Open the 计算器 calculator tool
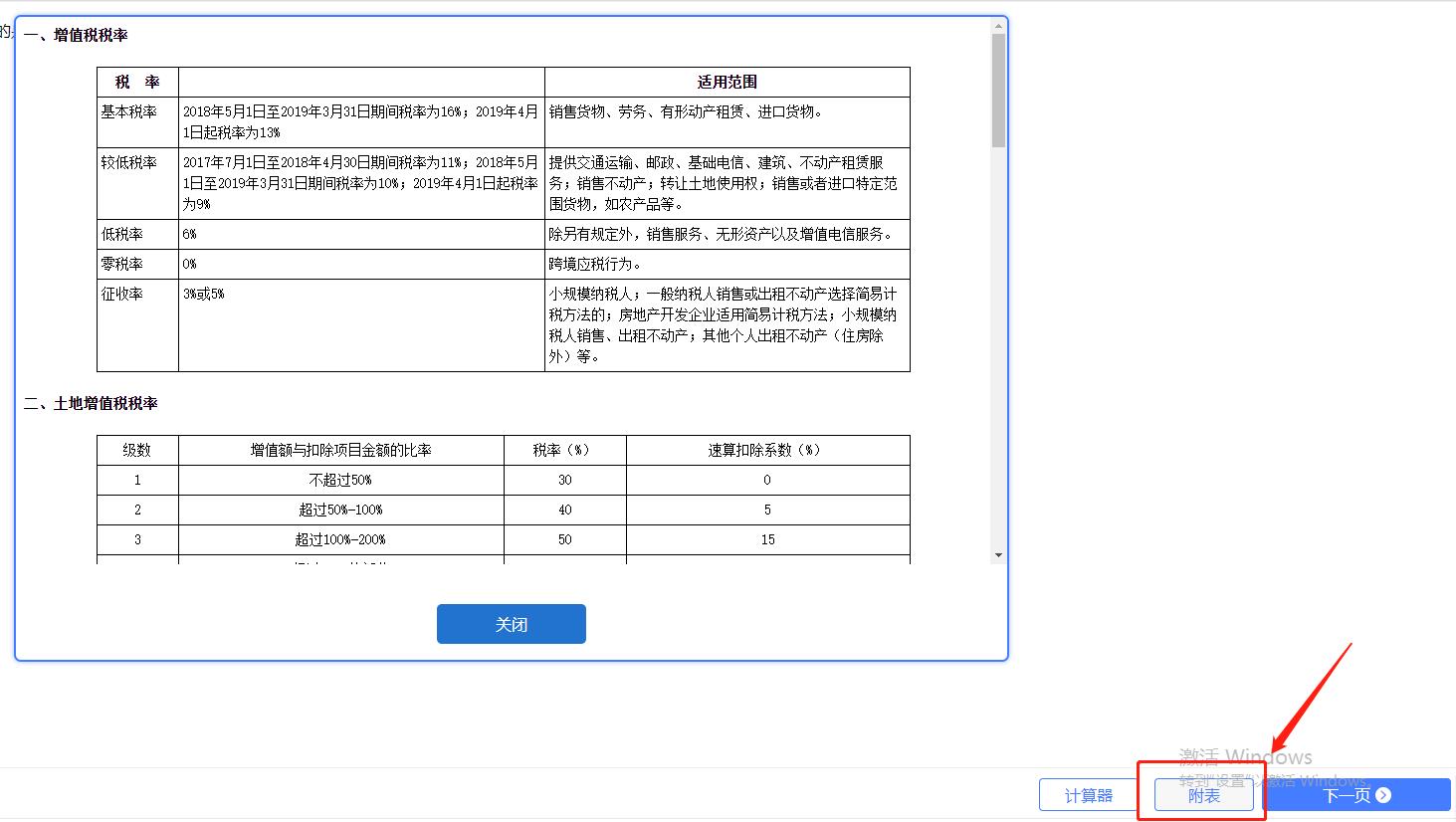This screenshot has height=822, width=1456. pos(1088,795)
